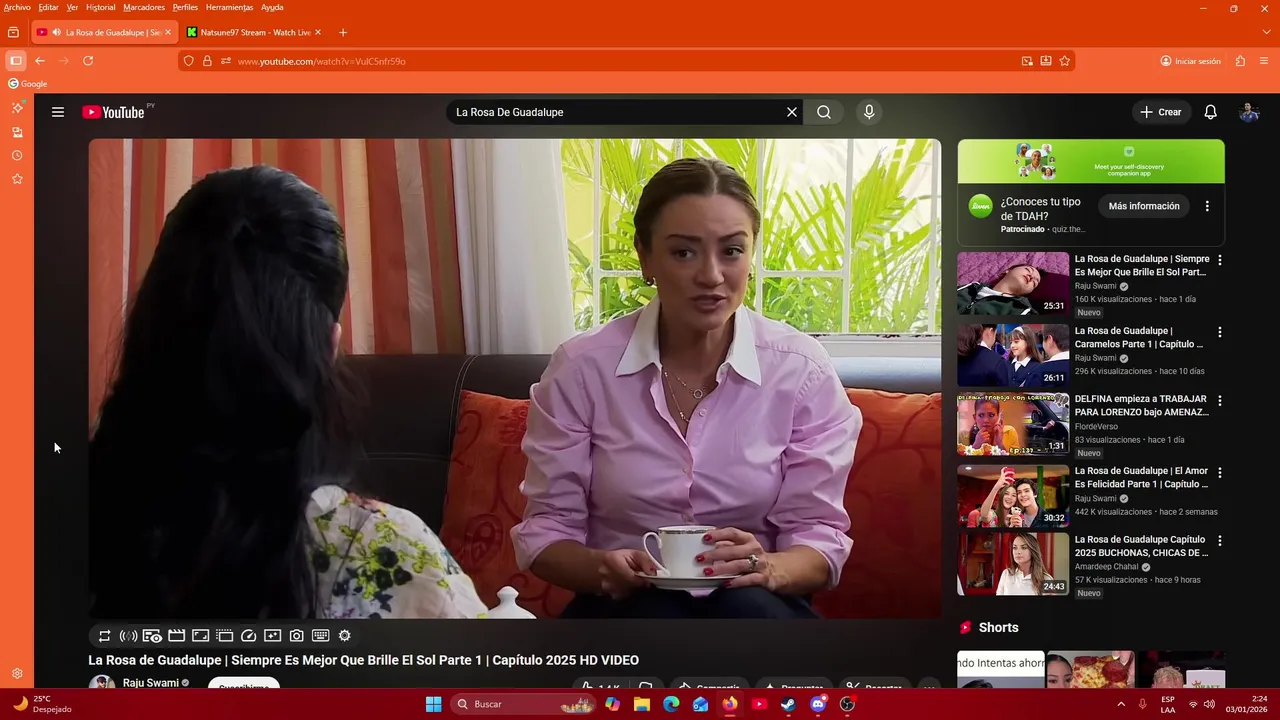1280x720 pixels.
Task: Open Firefox AI chatbot sparkle sidebar icon
Action: pyautogui.click(x=17, y=107)
